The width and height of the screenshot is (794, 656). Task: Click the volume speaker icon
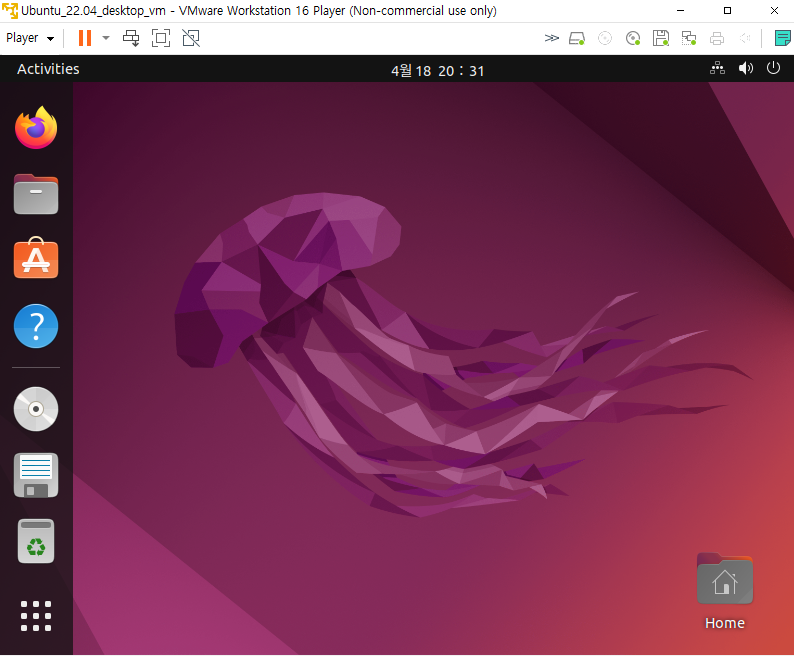coord(745,68)
